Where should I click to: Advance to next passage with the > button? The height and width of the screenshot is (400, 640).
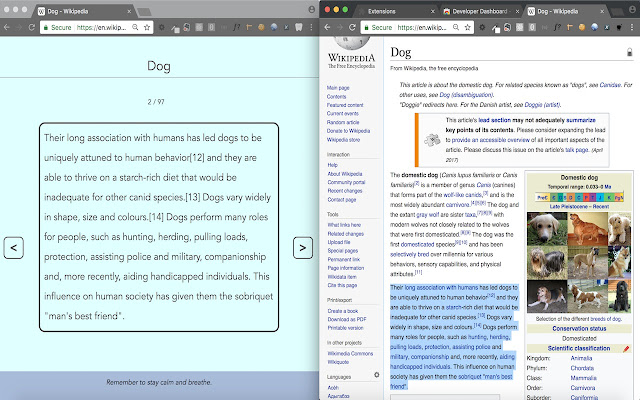coord(303,247)
